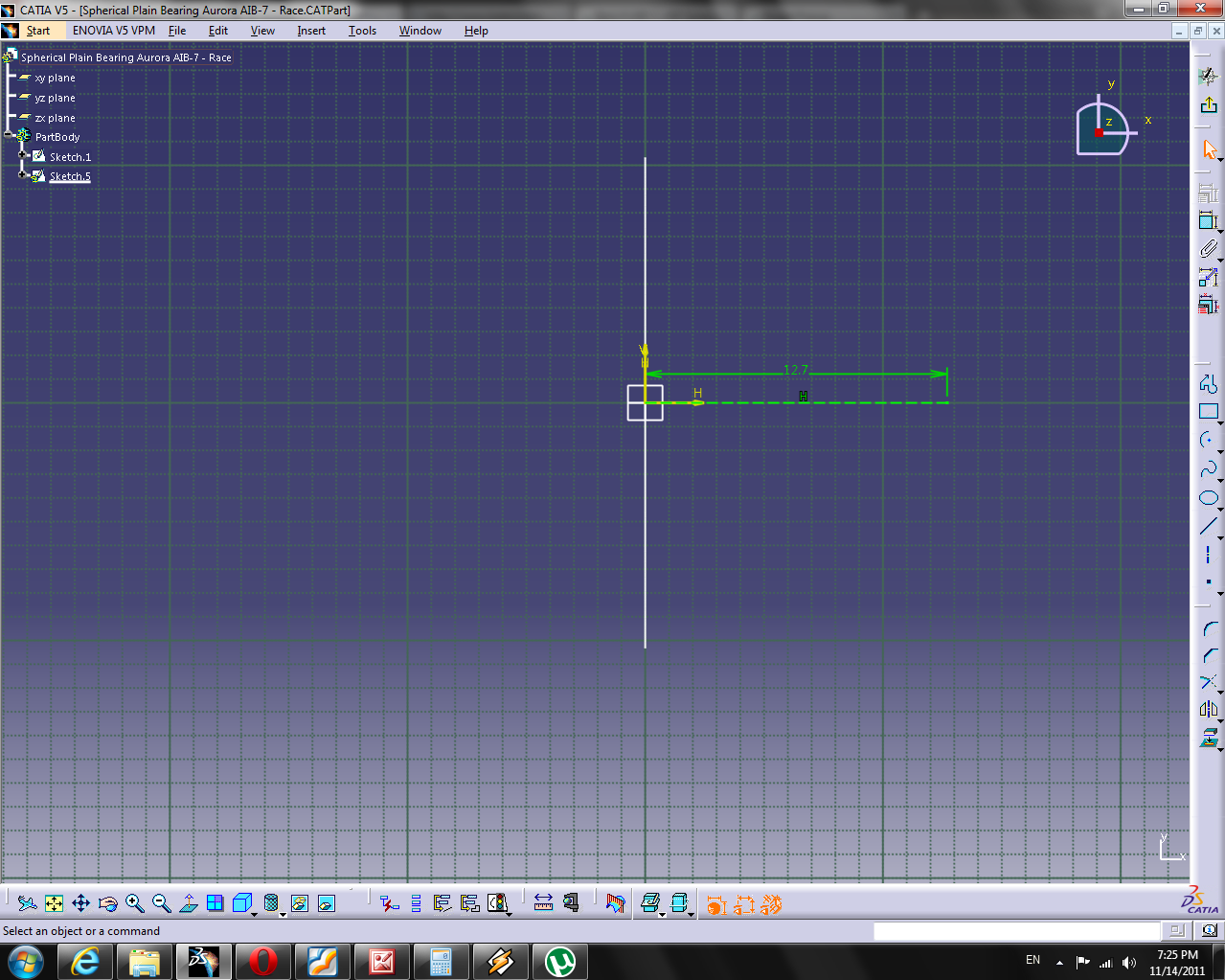Select the Project 3D Elements tool
This screenshot has width=1225, height=980.
[1208, 738]
